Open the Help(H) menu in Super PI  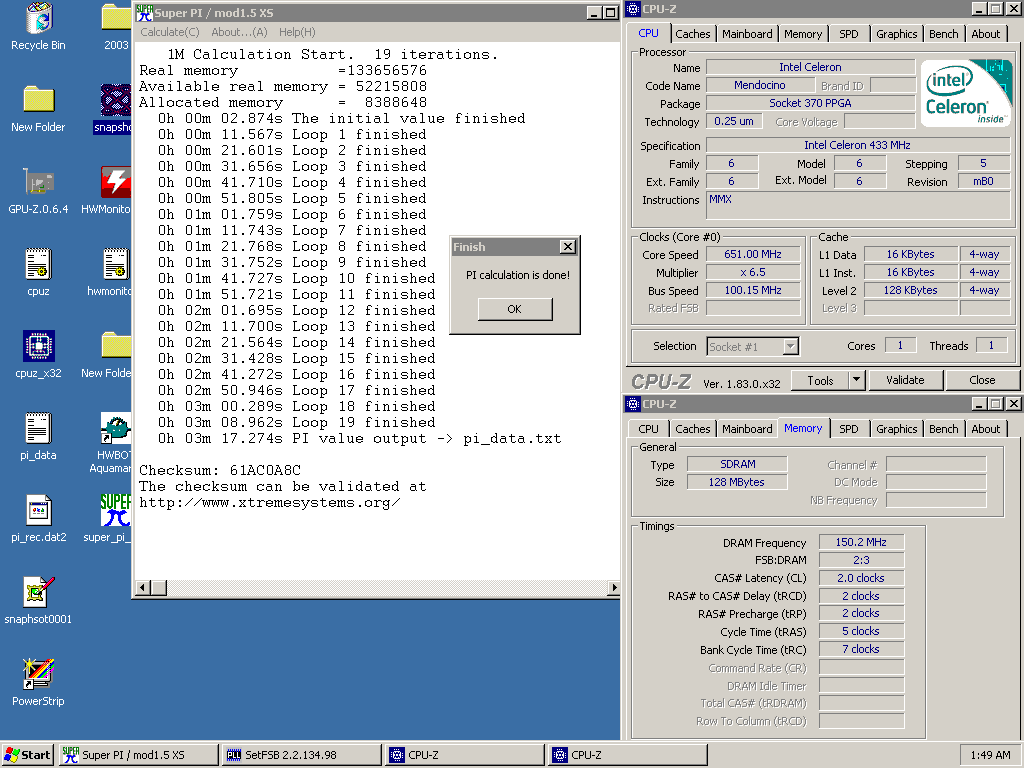pos(297,32)
